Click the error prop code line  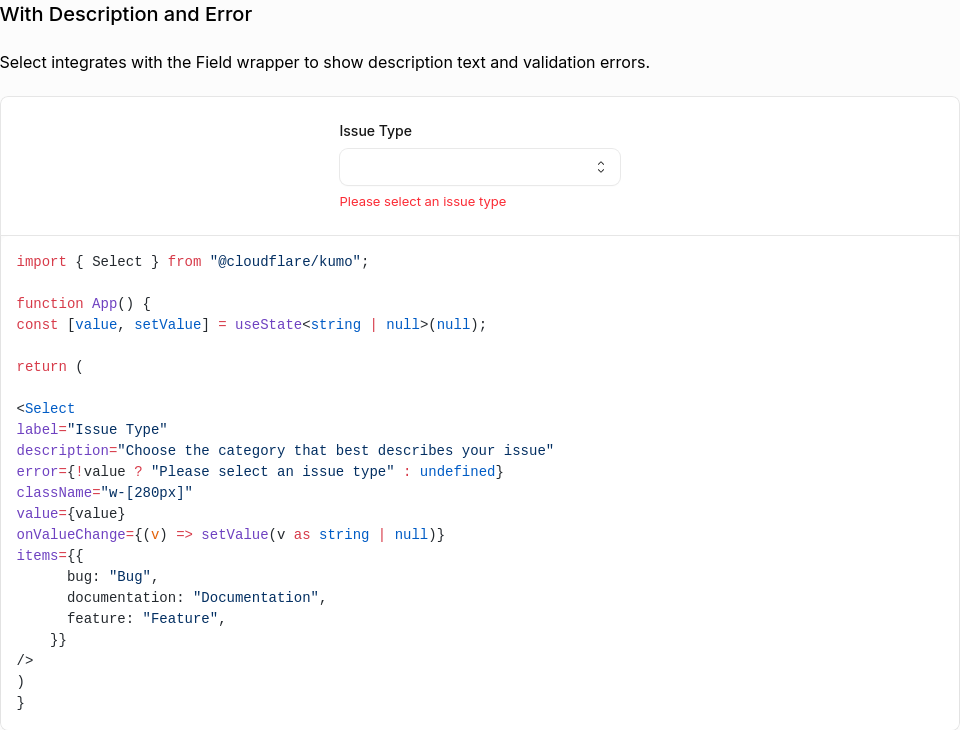pyautogui.click(x=260, y=472)
